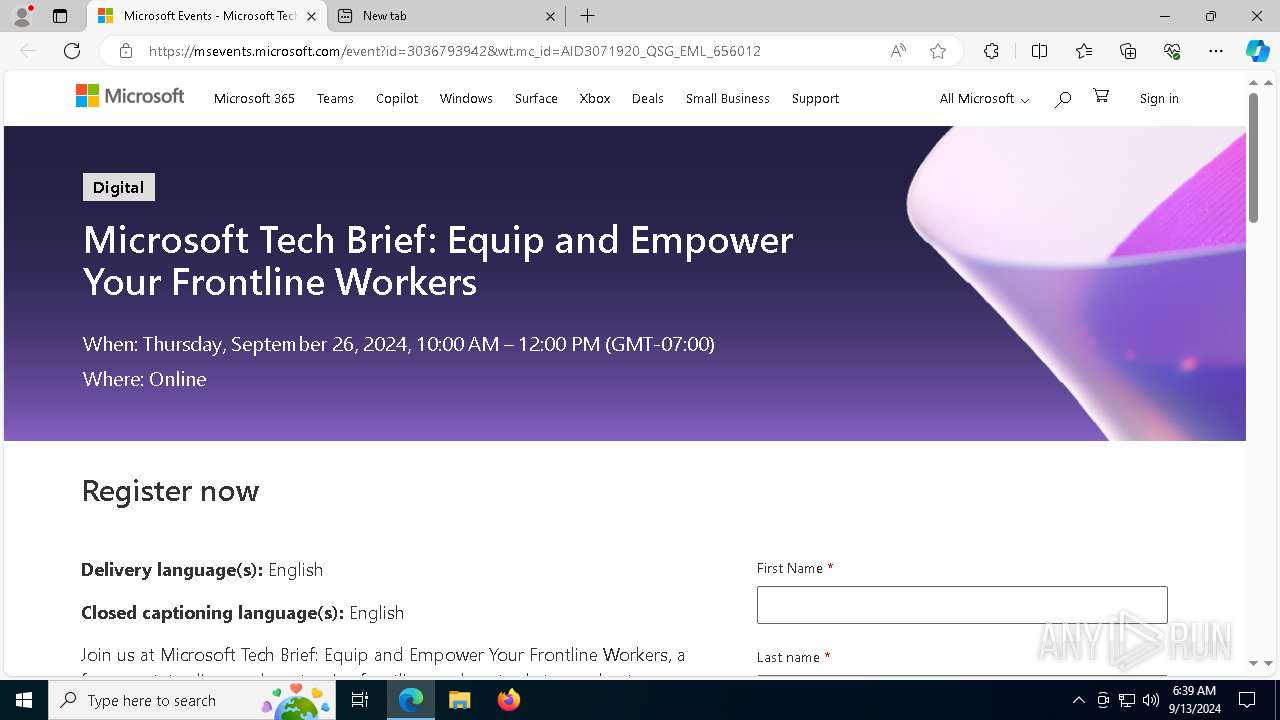Reload the page with refresh icon
This screenshot has width=1280, height=720.
[72, 51]
